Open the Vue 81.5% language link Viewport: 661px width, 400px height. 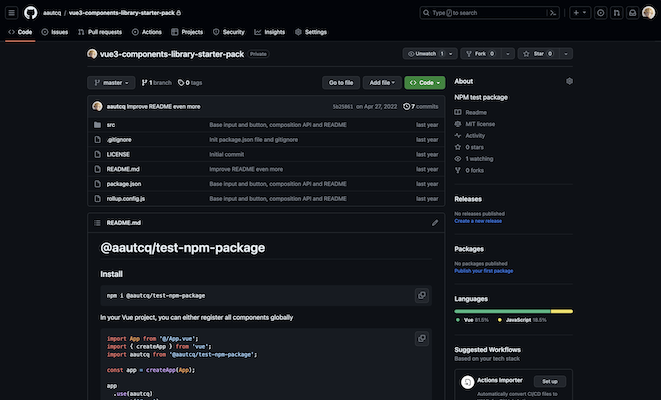[473, 320]
